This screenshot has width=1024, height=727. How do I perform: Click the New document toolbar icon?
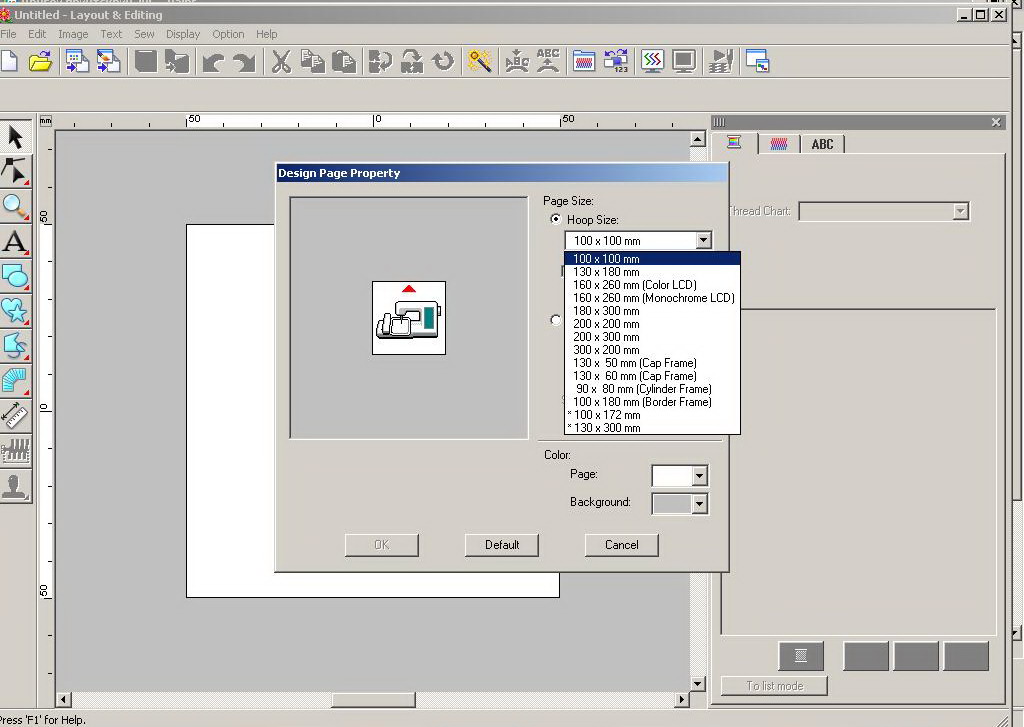coord(9,62)
